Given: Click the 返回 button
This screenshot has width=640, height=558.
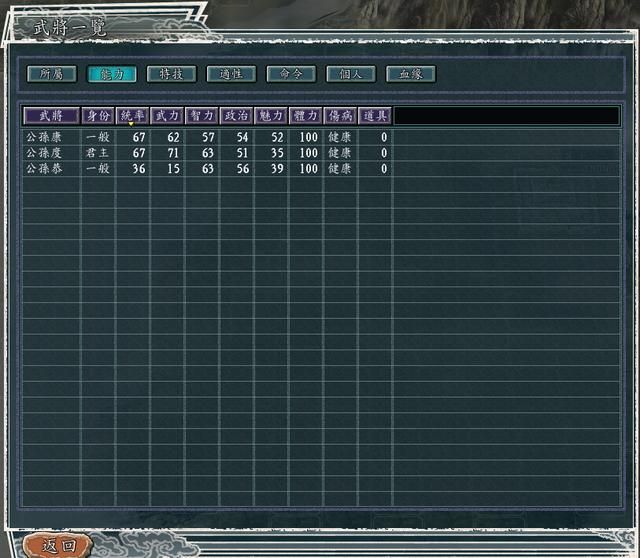Looking at the screenshot, I should [59, 545].
